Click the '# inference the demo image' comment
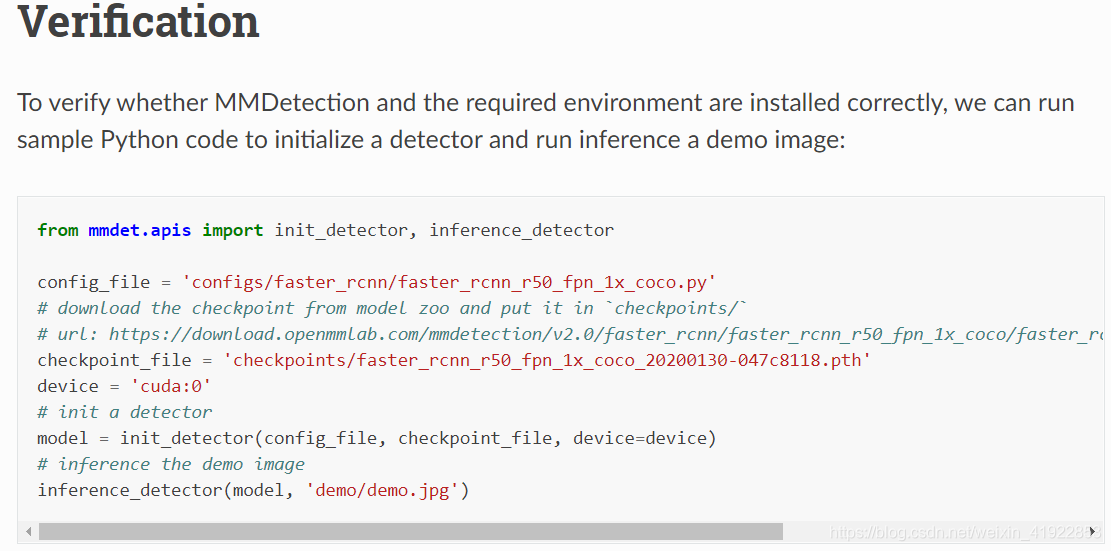The image size is (1111, 551). pos(171,464)
